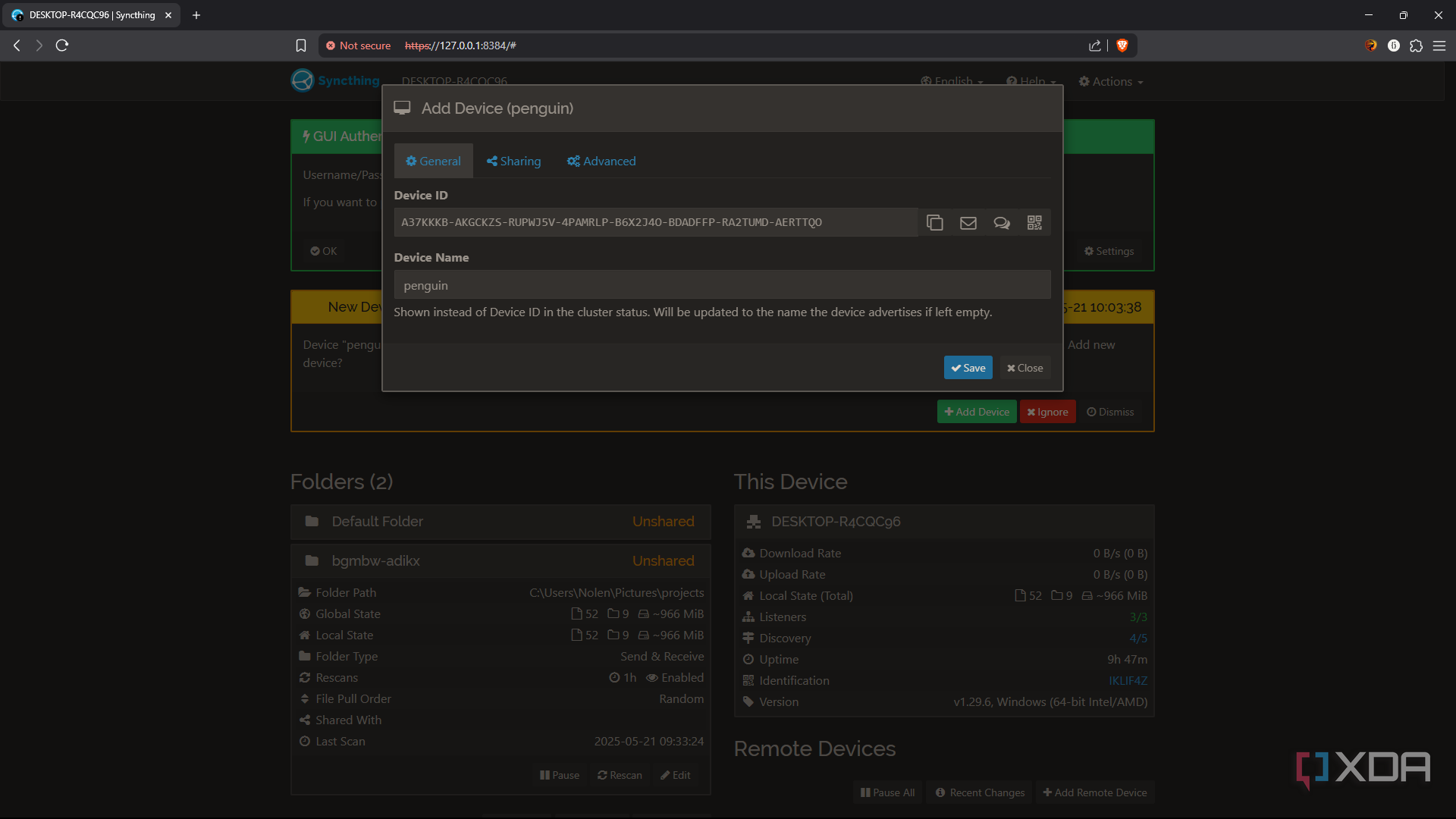This screenshot has height=819, width=1456.
Task: Show QR code for Device ID
Action: click(x=1034, y=222)
